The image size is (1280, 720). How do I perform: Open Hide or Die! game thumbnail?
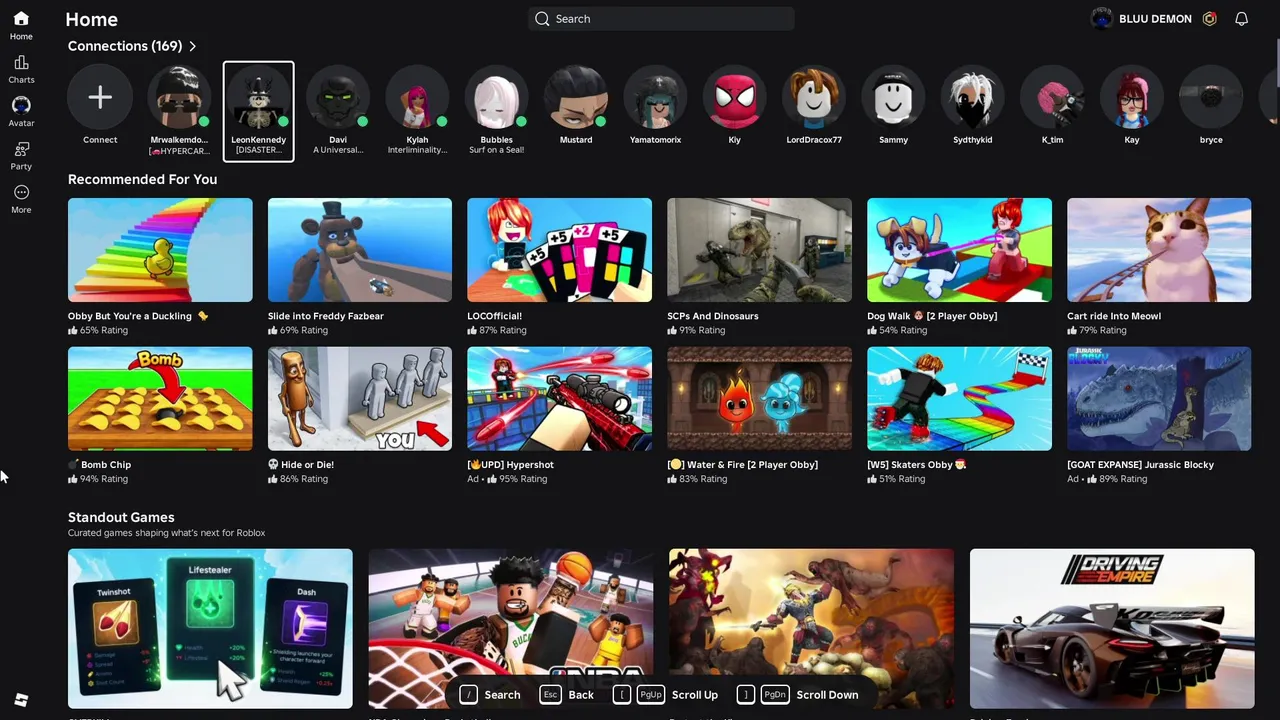click(360, 399)
